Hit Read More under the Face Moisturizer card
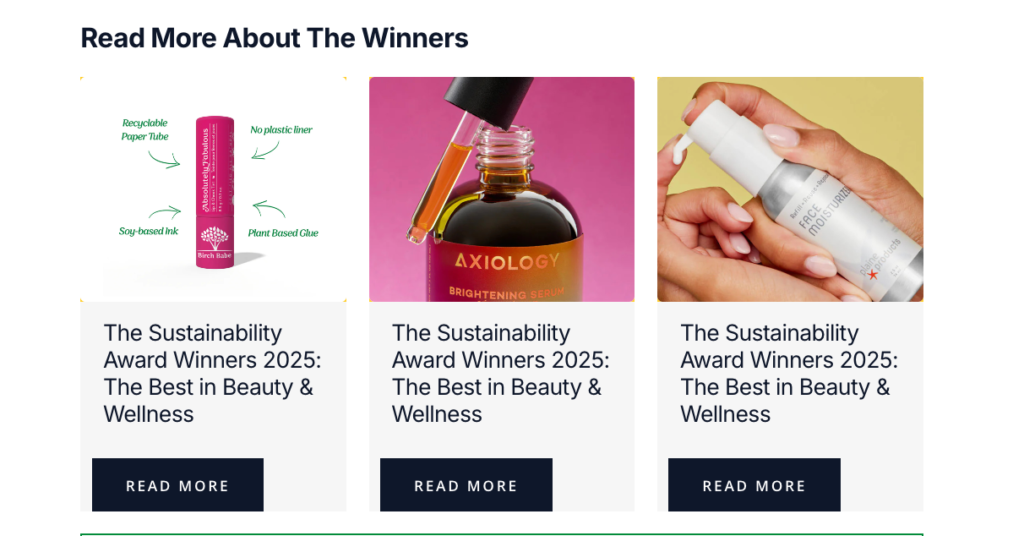This screenshot has width=1024, height=536. (x=754, y=485)
